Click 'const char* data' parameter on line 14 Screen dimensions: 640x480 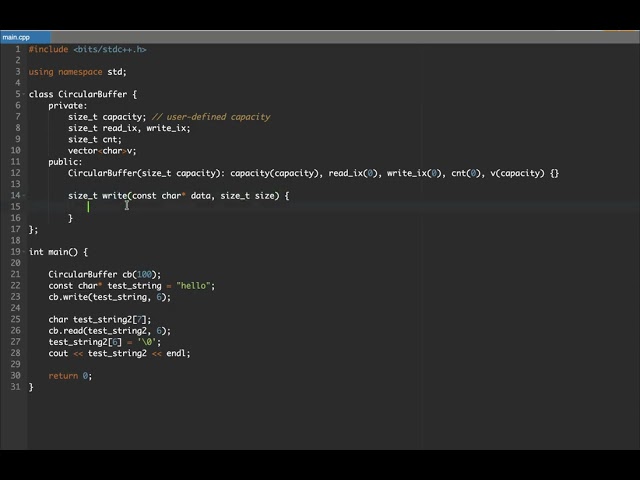pos(171,196)
